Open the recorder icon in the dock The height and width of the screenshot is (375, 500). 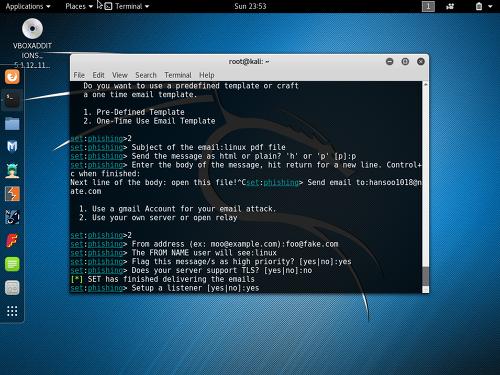coord(12,288)
